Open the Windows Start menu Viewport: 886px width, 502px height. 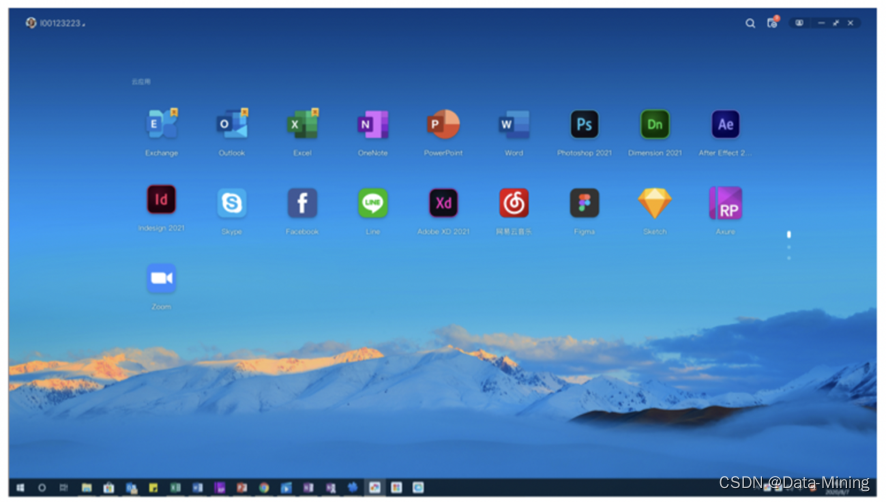click(x=20, y=487)
